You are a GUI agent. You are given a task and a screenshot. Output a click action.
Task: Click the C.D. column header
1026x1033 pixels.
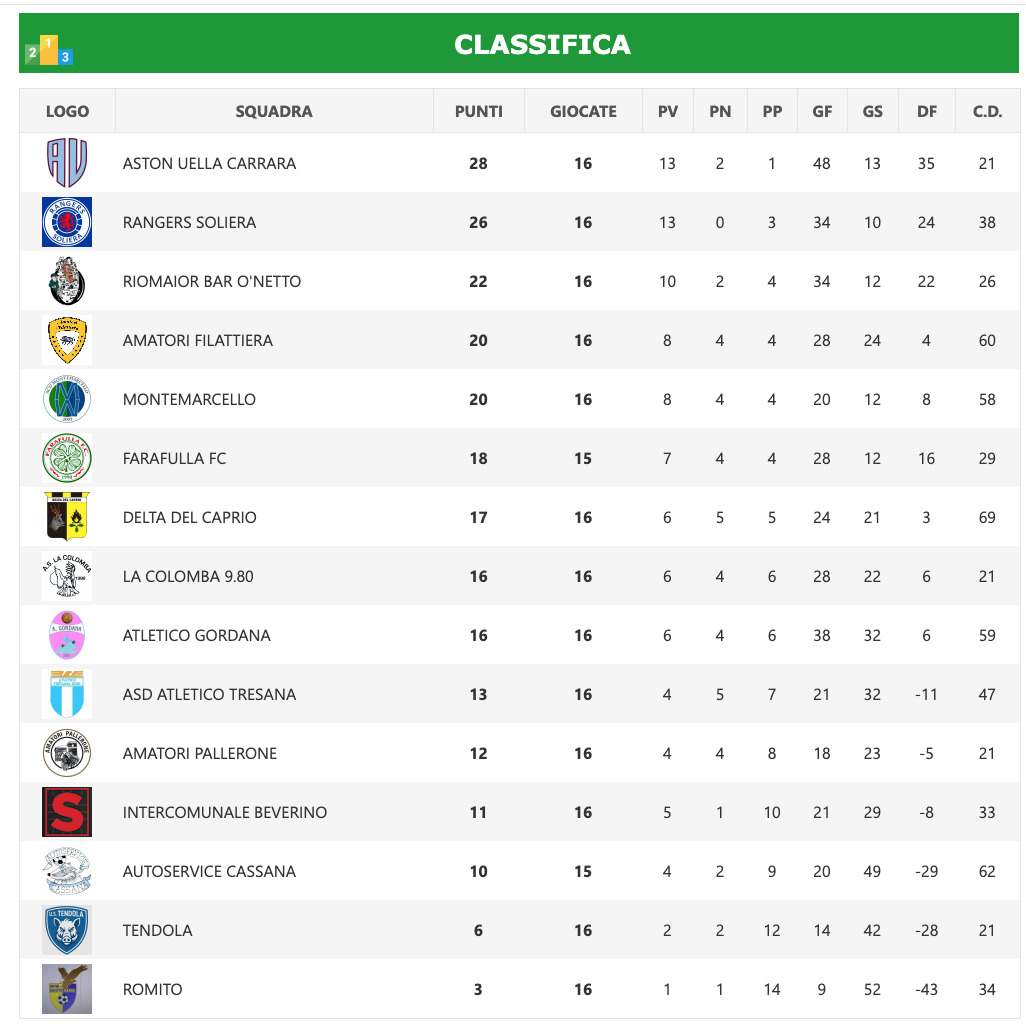tap(987, 111)
